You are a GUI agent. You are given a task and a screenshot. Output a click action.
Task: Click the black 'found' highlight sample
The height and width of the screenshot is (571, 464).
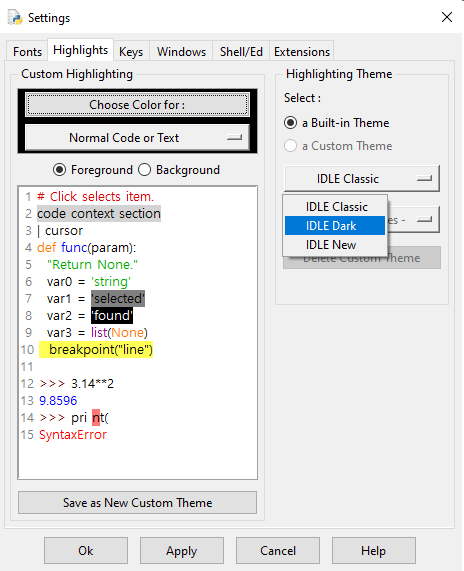pos(112,315)
